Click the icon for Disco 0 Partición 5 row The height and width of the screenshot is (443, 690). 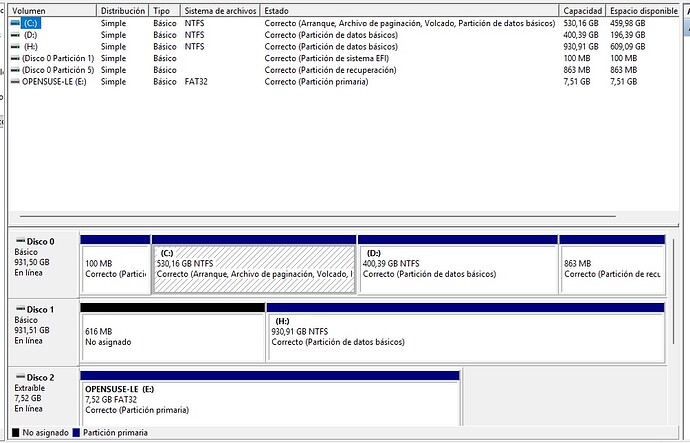(15, 70)
